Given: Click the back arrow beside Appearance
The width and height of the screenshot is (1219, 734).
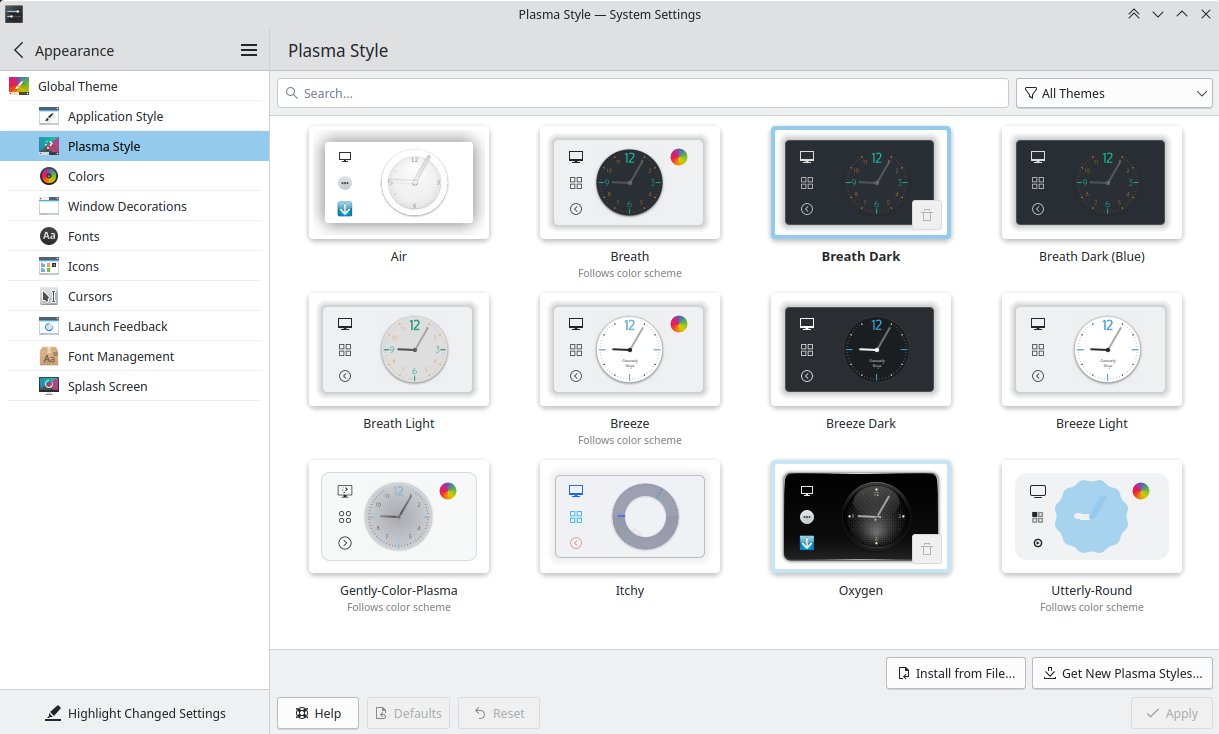Looking at the screenshot, I should point(18,50).
